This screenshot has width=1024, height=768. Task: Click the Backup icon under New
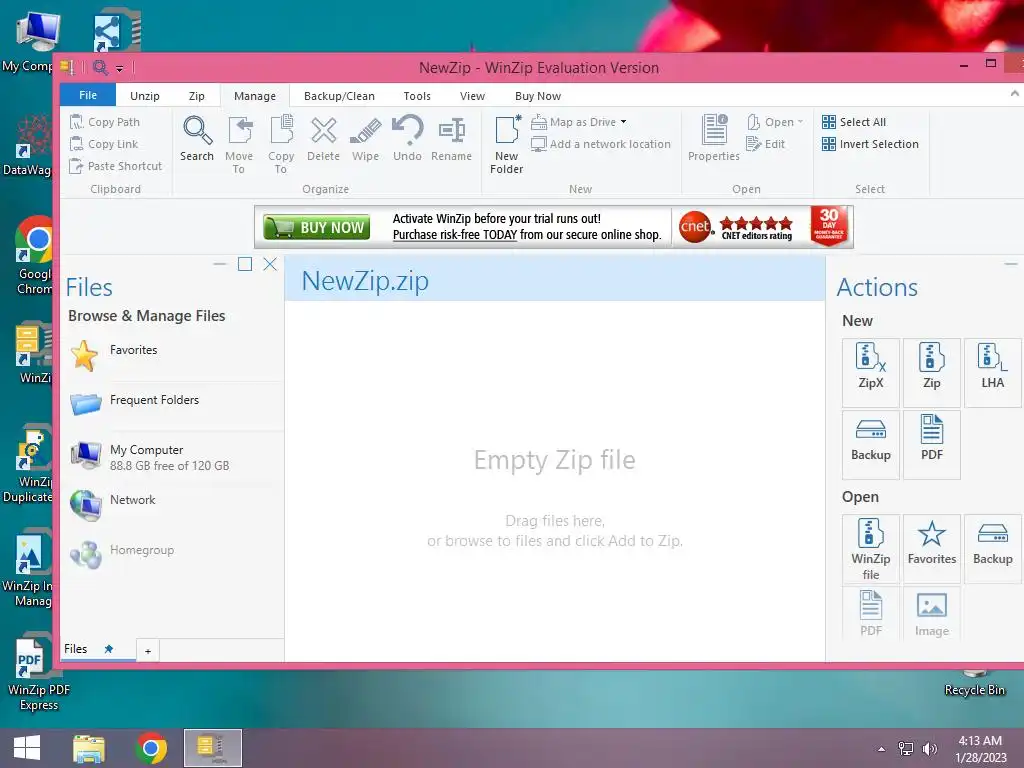[871, 444]
